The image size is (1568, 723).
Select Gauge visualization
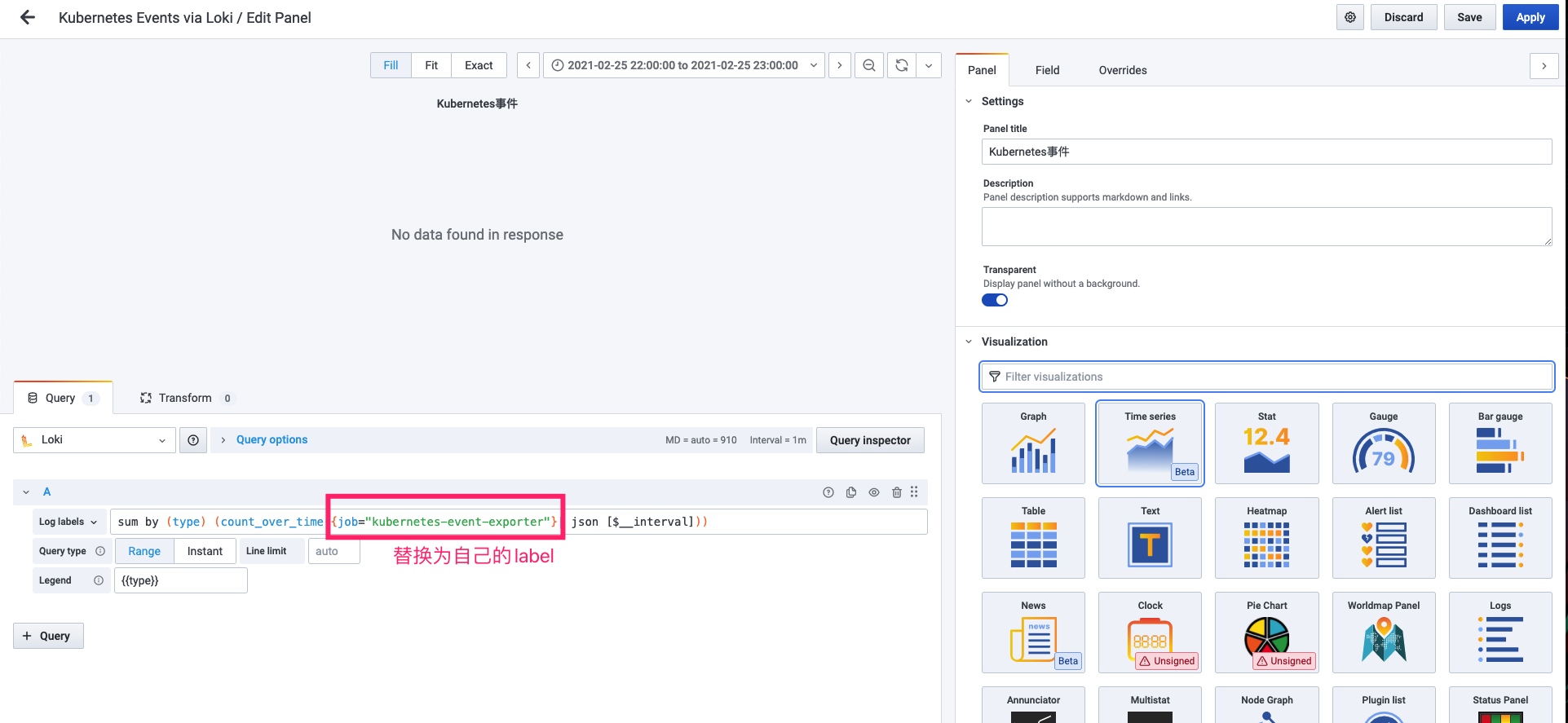tap(1384, 443)
